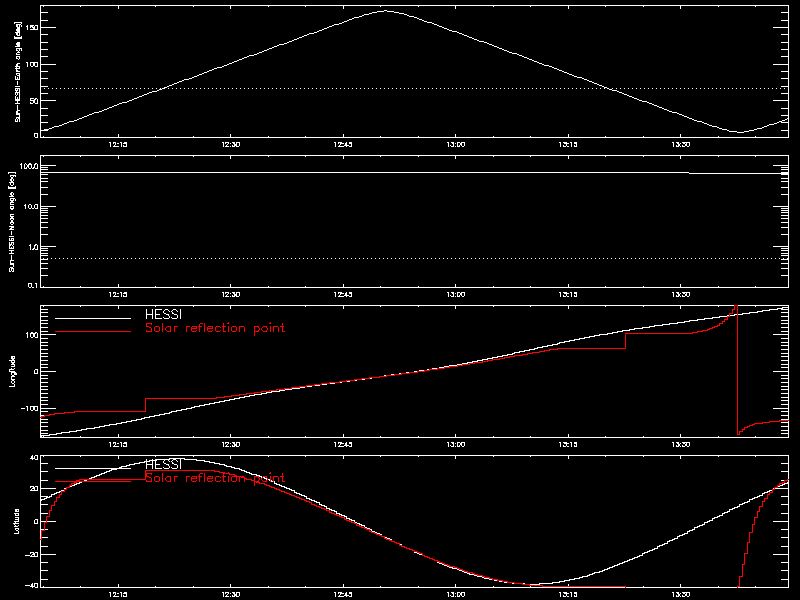This screenshot has width=800, height=600.
Task: Select Solar reflection point legend in Longitude plot
Action: coord(215,328)
